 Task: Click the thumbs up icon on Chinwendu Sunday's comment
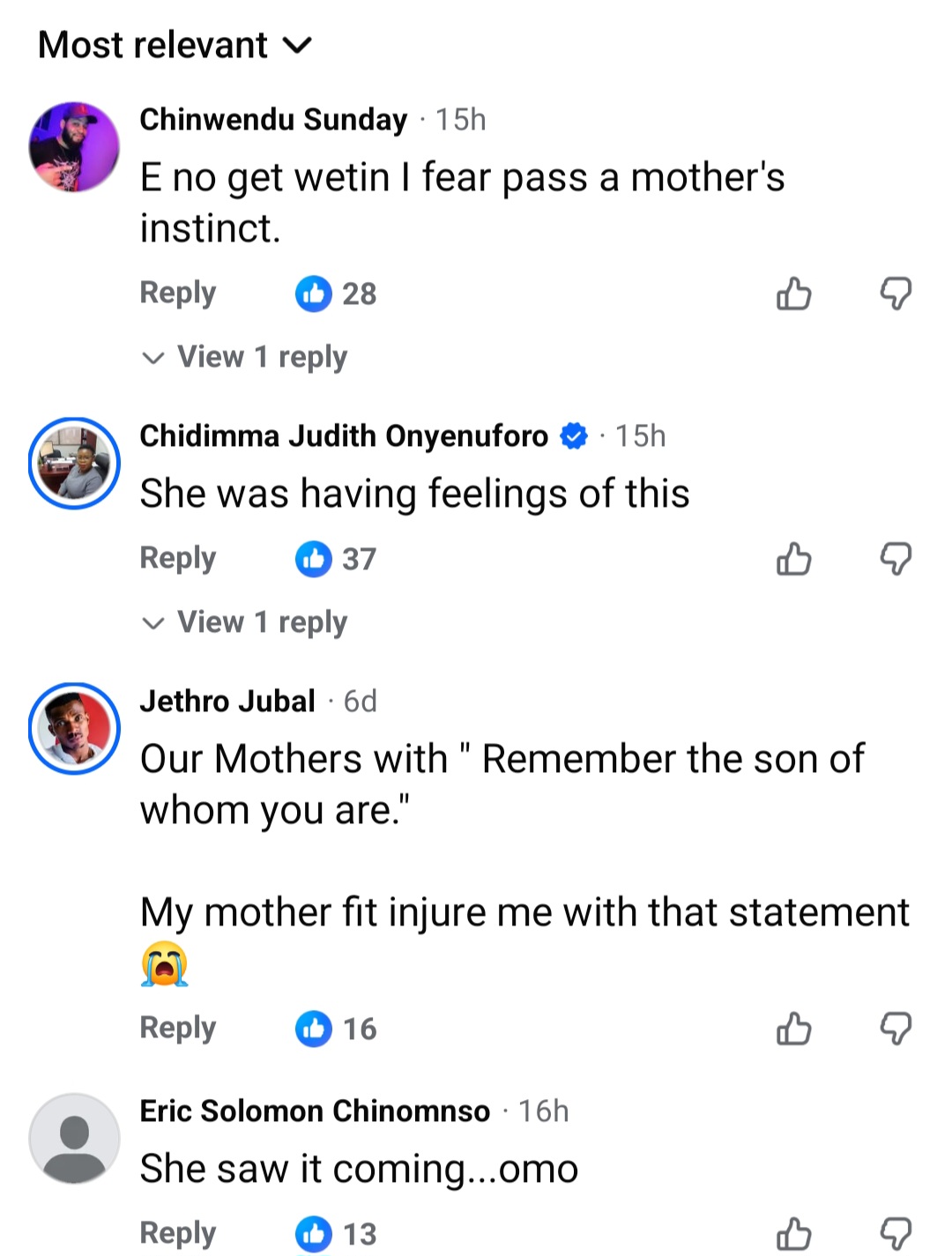(792, 294)
